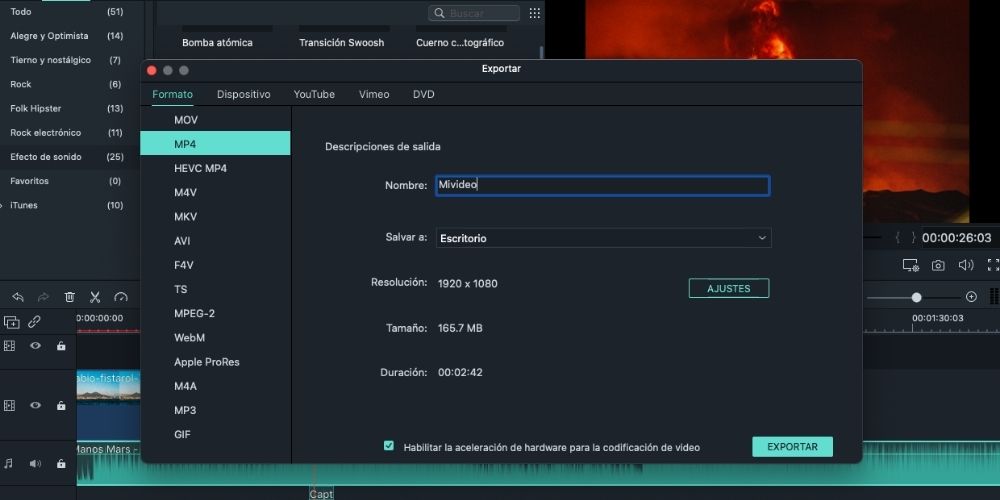
Task: Click the EXPORTAR button
Action: pyautogui.click(x=793, y=447)
